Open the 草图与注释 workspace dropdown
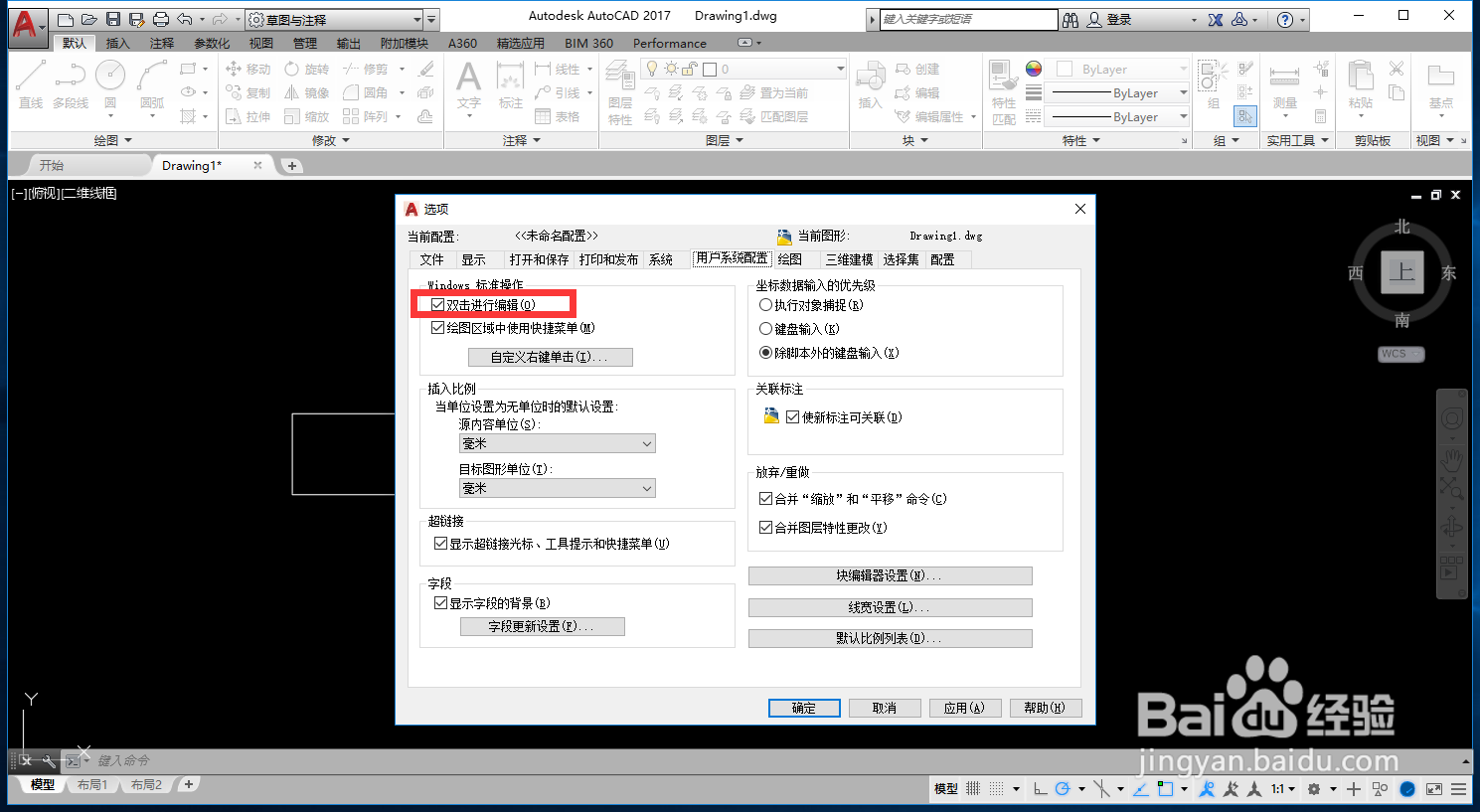Screen dimensions: 1480x812 pyautogui.click(x=334, y=20)
